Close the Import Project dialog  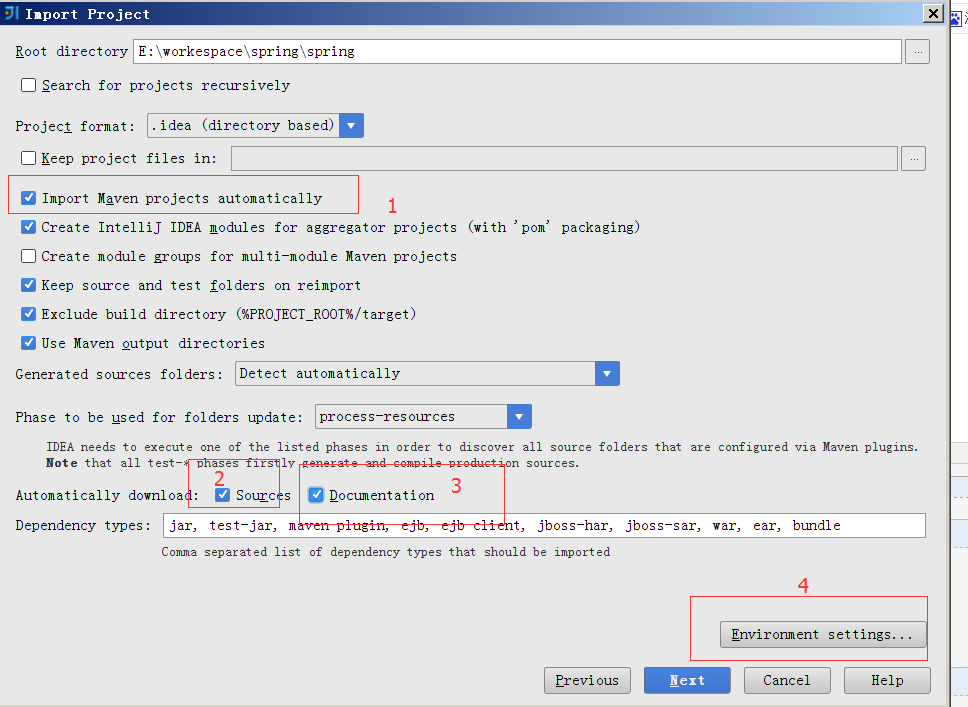933,14
